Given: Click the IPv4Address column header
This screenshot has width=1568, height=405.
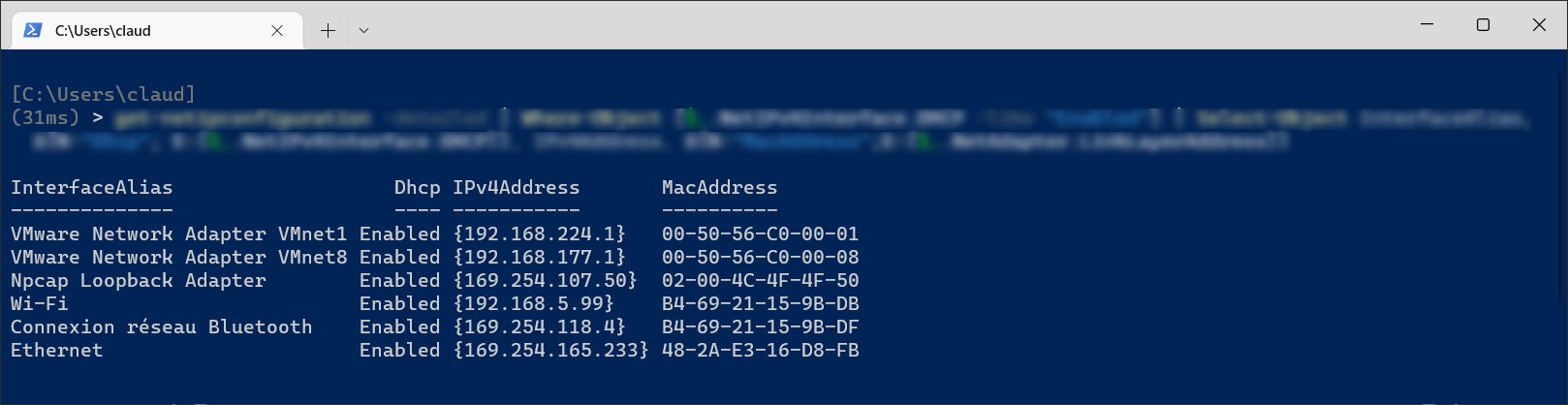Looking at the screenshot, I should pos(517,187).
